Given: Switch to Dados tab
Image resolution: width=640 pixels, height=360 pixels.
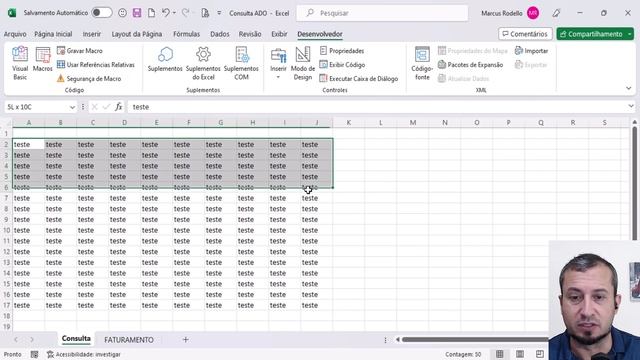Looking at the screenshot, I should coord(220,34).
